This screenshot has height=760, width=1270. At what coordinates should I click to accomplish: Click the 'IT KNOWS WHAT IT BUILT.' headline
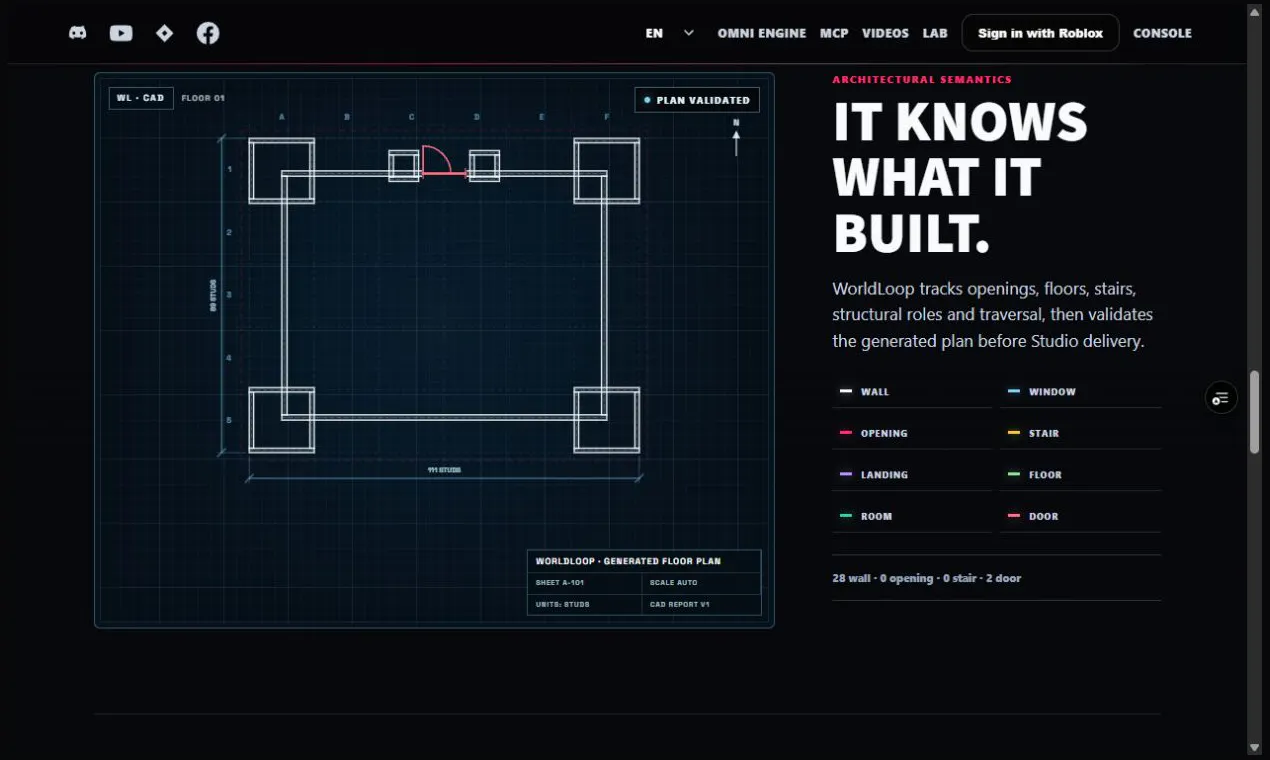click(x=960, y=178)
